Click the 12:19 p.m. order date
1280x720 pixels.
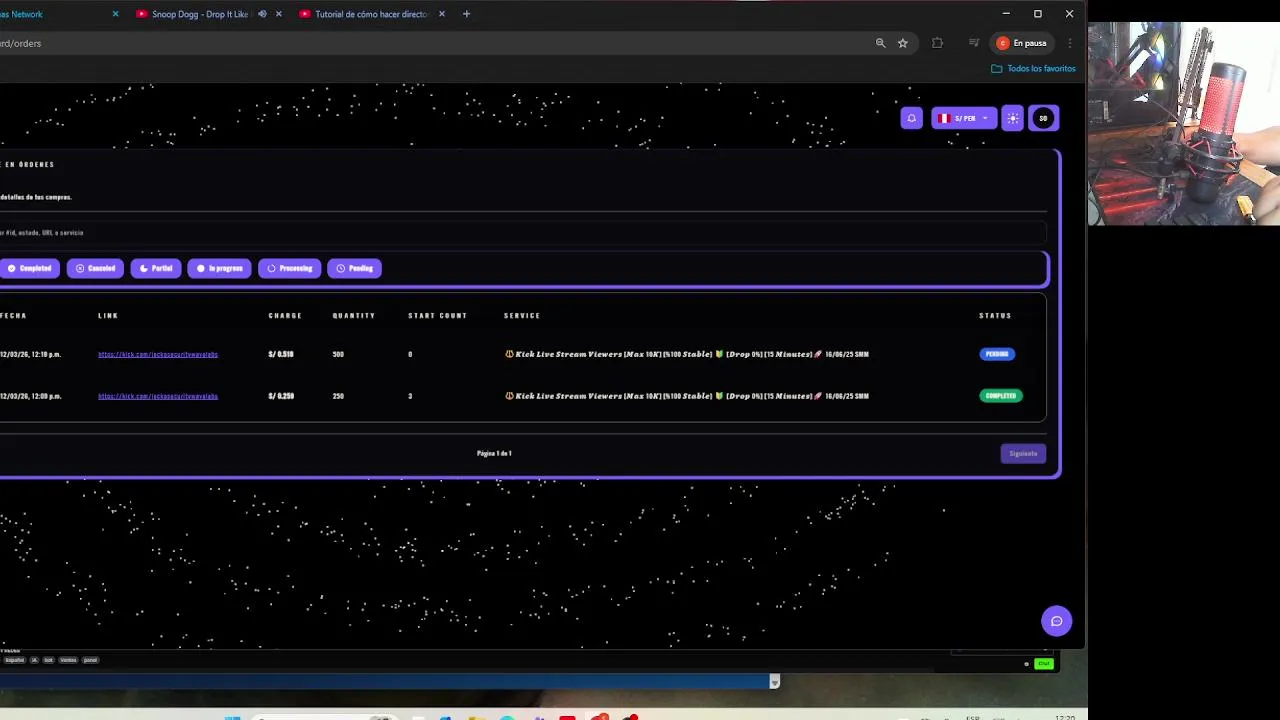(x=30, y=354)
